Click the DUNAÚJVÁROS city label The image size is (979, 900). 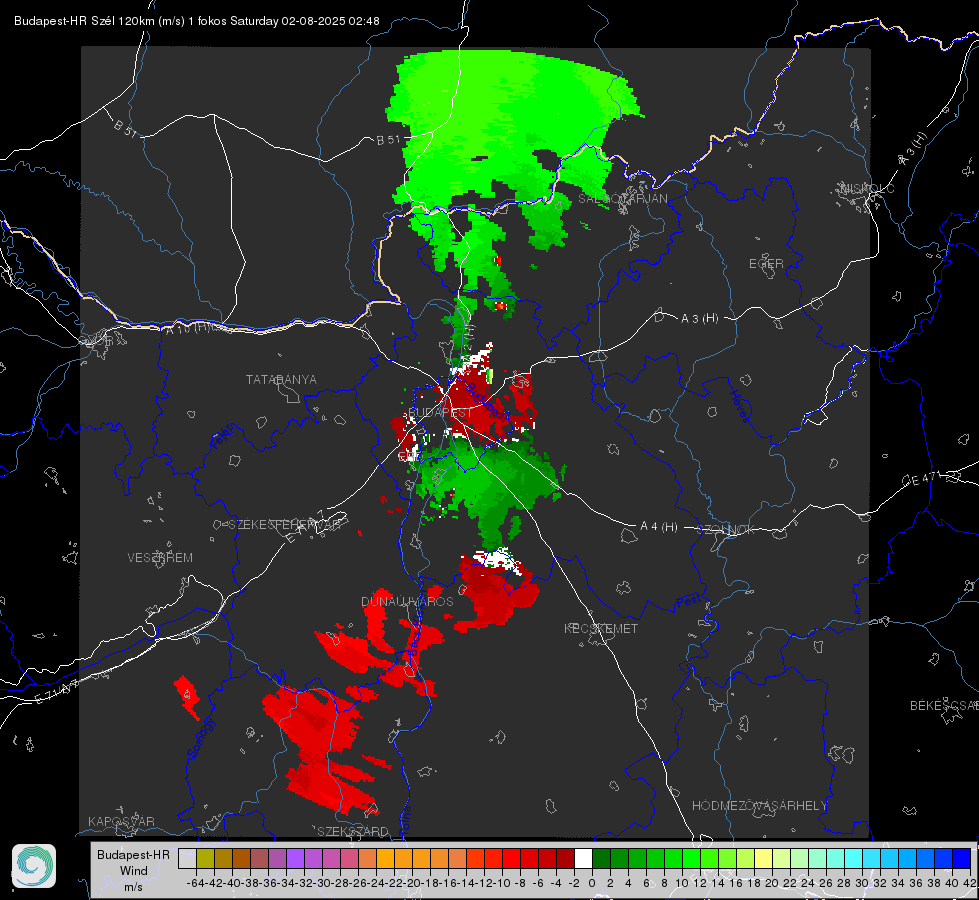(x=407, y=601)
